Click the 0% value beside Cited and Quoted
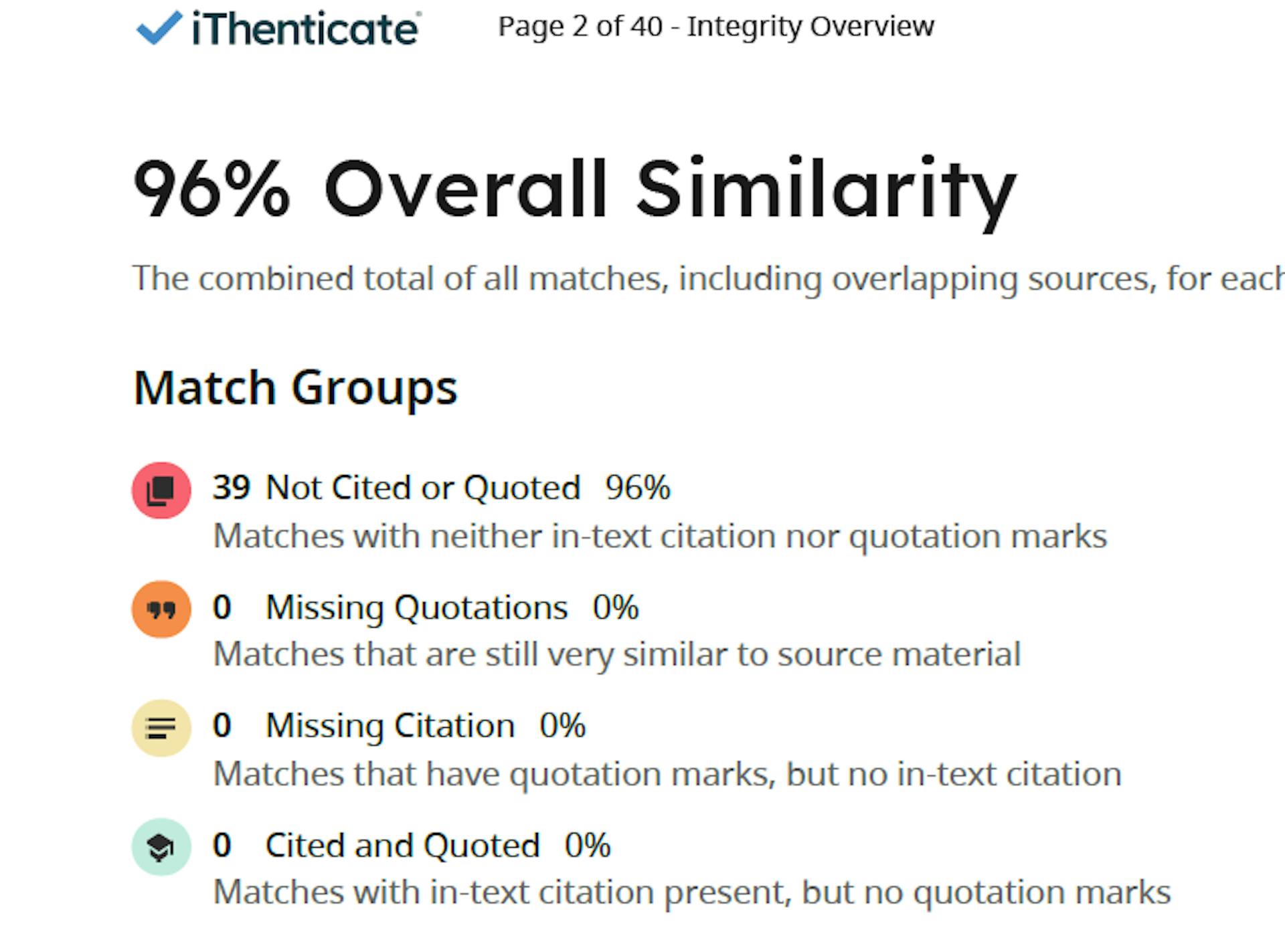Screen dimensions: 1285x952 pyautogui.click(x=587, y=846)
